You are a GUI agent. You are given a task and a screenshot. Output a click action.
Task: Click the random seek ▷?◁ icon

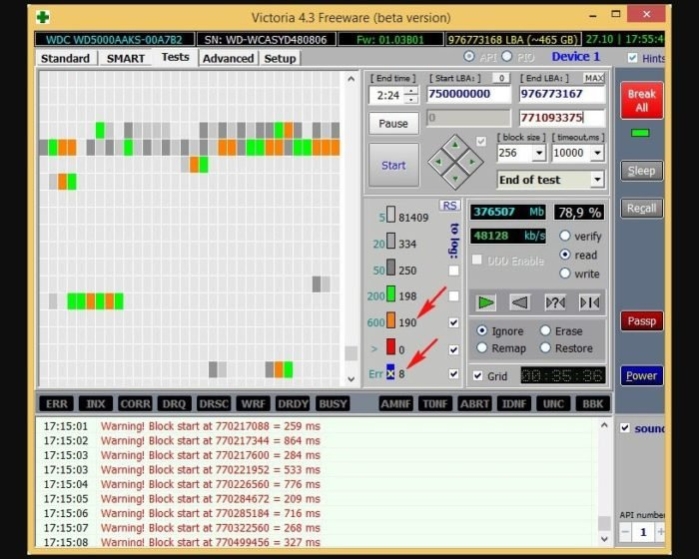(555, 303)
